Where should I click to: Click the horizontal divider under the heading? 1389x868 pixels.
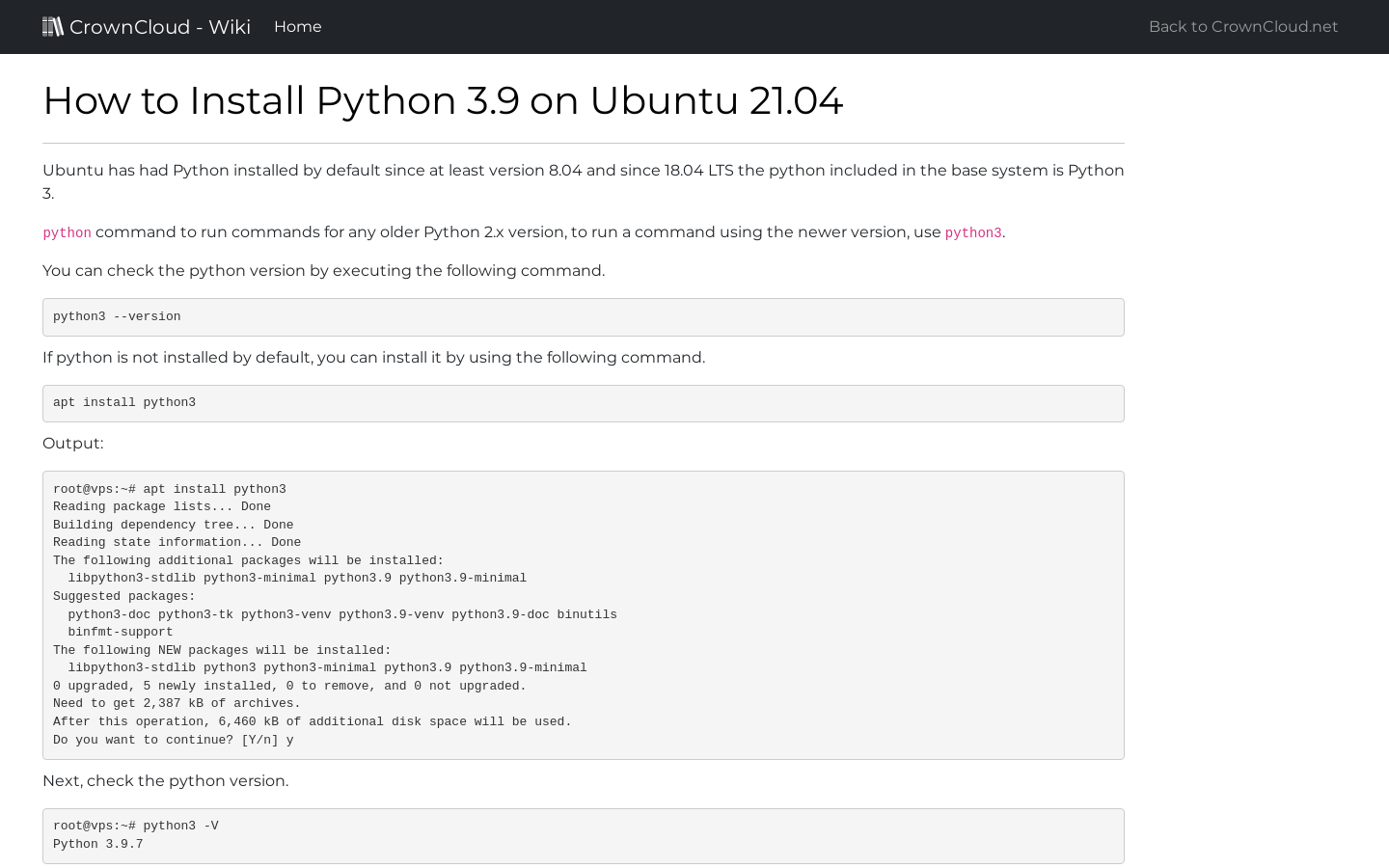pyautogui.click(x=584, y=142)
